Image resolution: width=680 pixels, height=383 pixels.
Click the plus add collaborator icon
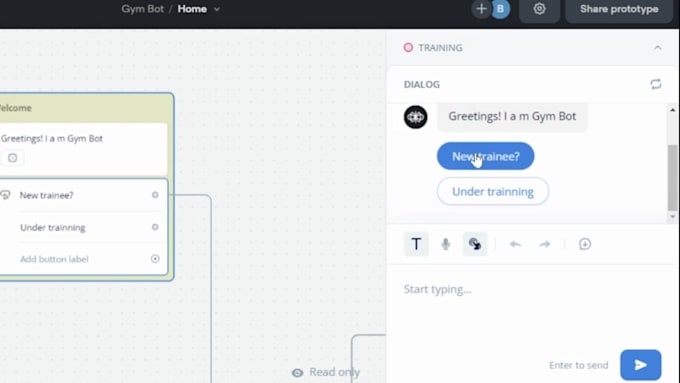click(x=481, y=9)
